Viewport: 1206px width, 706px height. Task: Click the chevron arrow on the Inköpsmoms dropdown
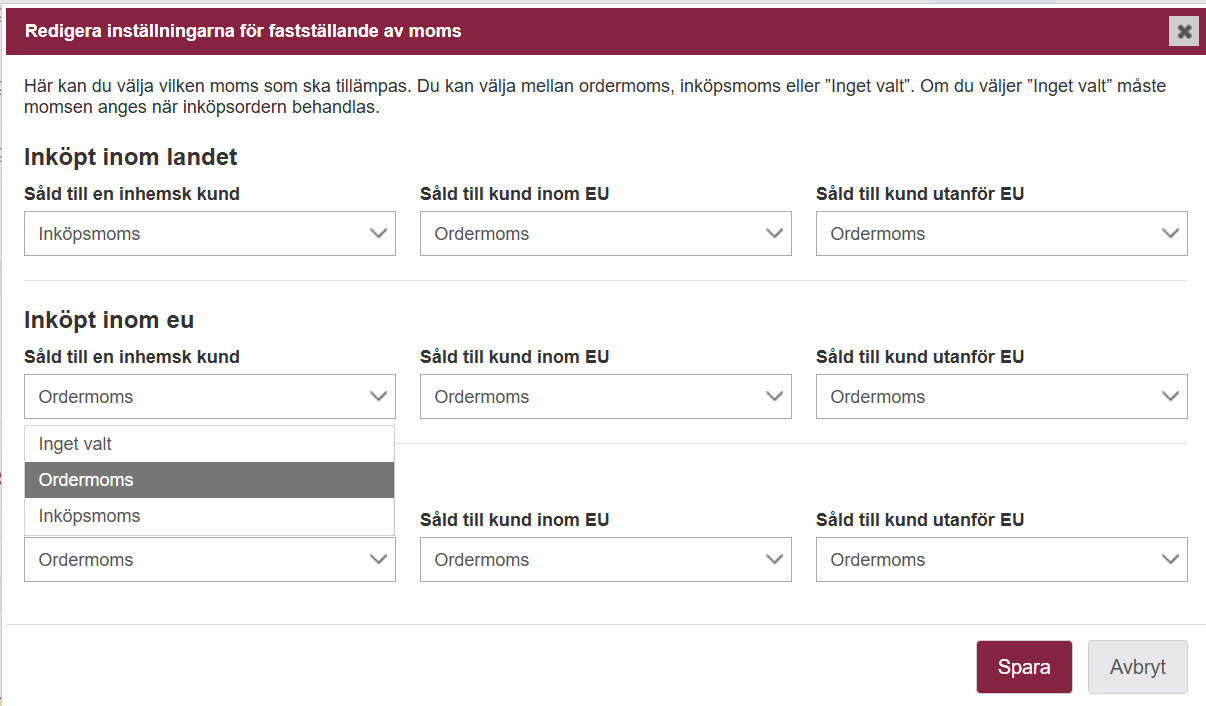pos(378,234)
